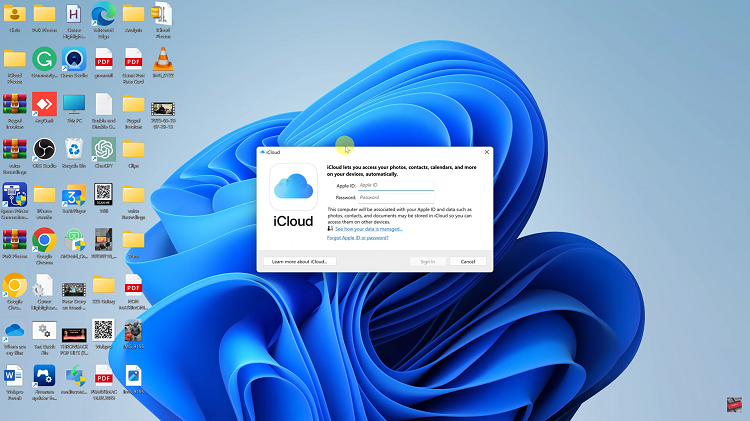The height and width of the screenshot is (421, 750).
Task: Open the Recycle Bin
Action: tap(74, 153)
